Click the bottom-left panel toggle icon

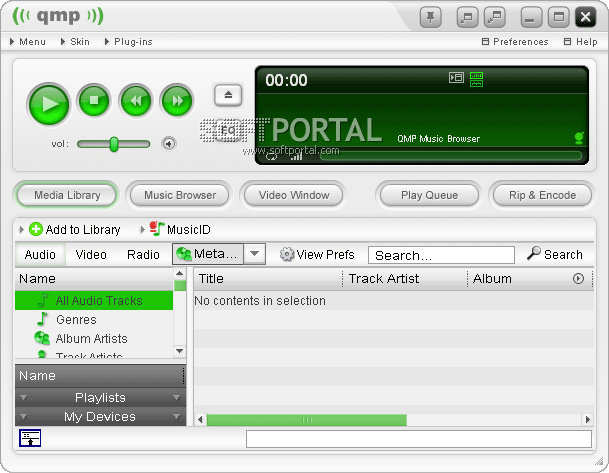(30, 438)
